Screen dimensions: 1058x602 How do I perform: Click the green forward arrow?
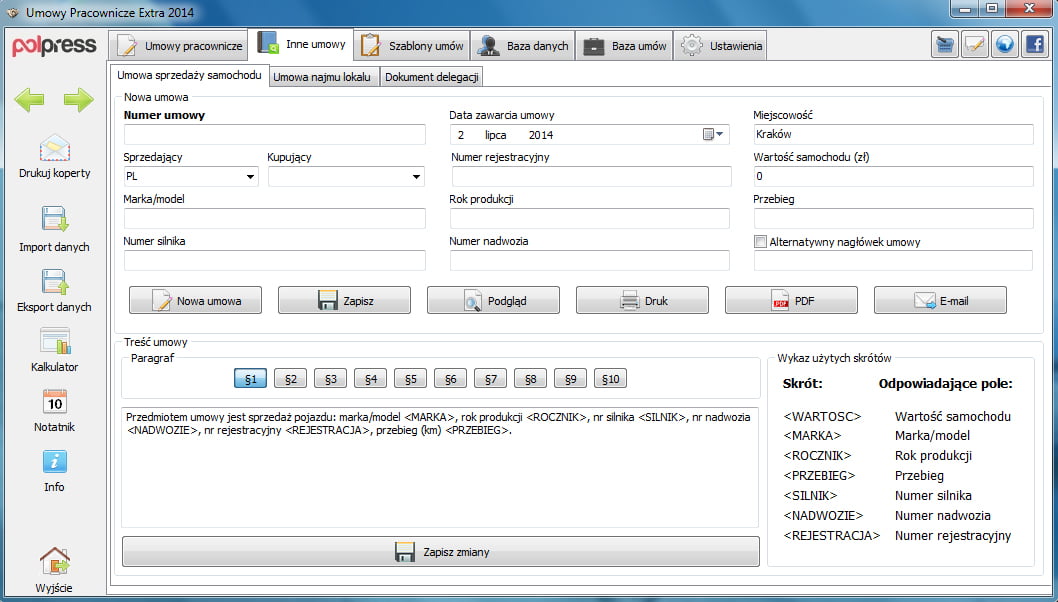click(x=78, y=99)
